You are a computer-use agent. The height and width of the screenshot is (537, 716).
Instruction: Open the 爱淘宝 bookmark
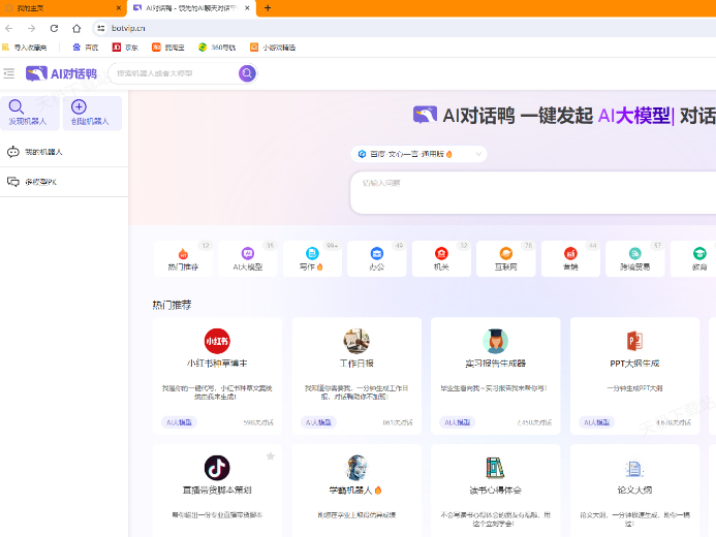[168, 47]
